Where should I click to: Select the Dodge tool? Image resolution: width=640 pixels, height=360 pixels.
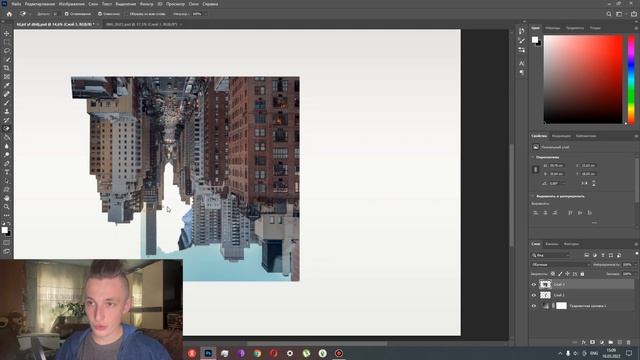click(x=7, y=155)
